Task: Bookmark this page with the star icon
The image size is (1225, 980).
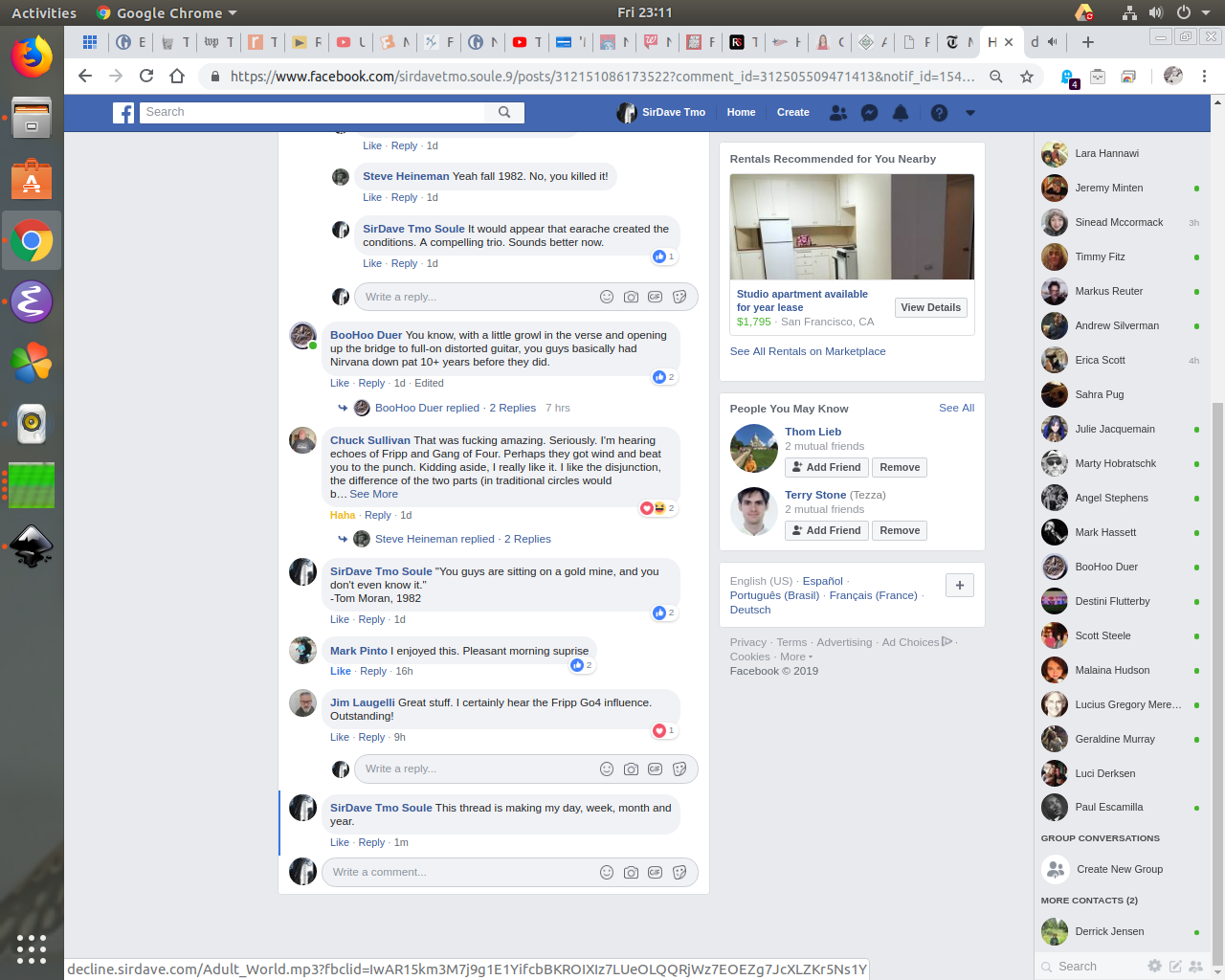Action: point(1027,77)
